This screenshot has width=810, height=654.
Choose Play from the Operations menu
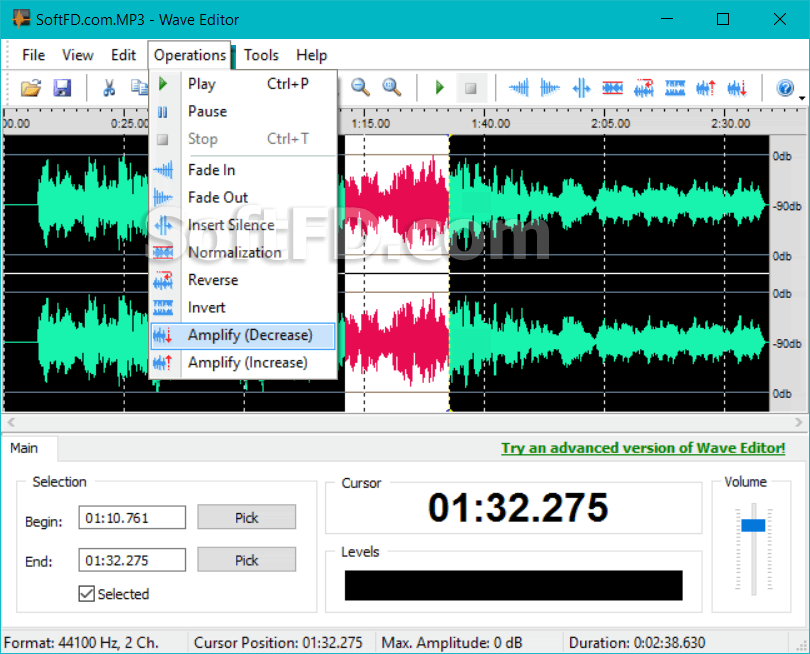[x=243, y=84]
